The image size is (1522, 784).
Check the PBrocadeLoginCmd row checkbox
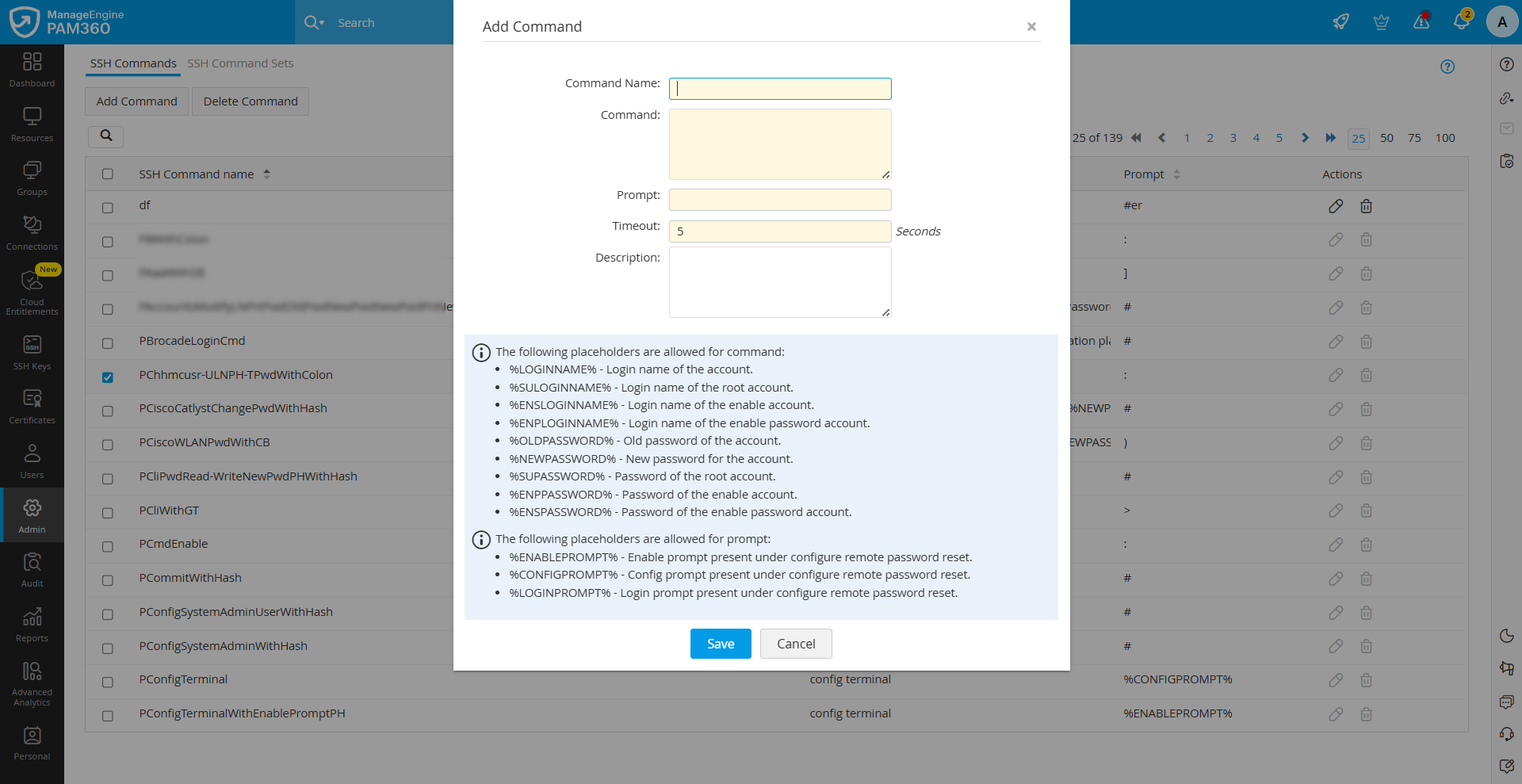[x=108, y=343]
